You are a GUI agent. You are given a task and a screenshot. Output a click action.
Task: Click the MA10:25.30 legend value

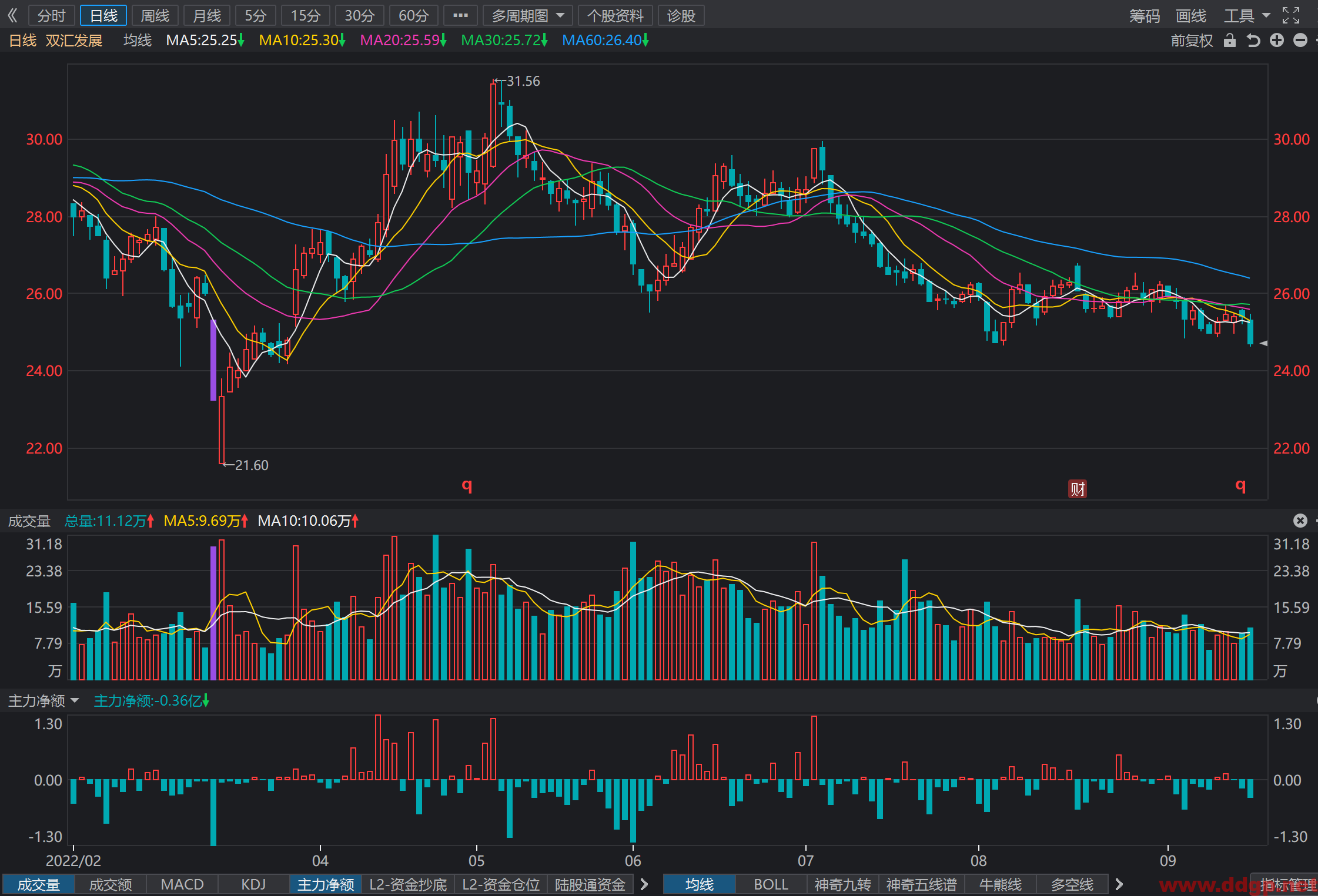pos(302,40)
